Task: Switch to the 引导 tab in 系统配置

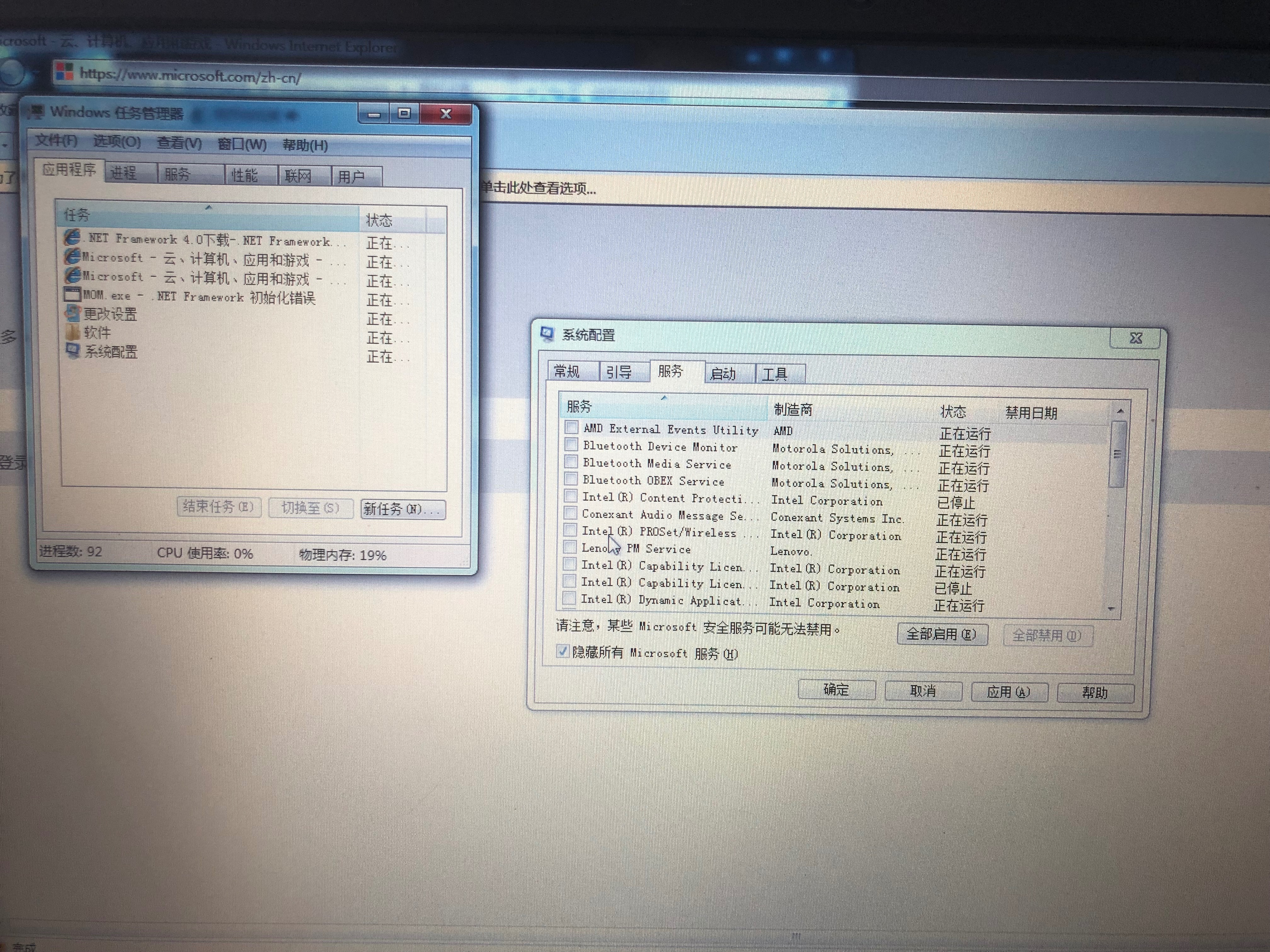Action: (624, 372)
